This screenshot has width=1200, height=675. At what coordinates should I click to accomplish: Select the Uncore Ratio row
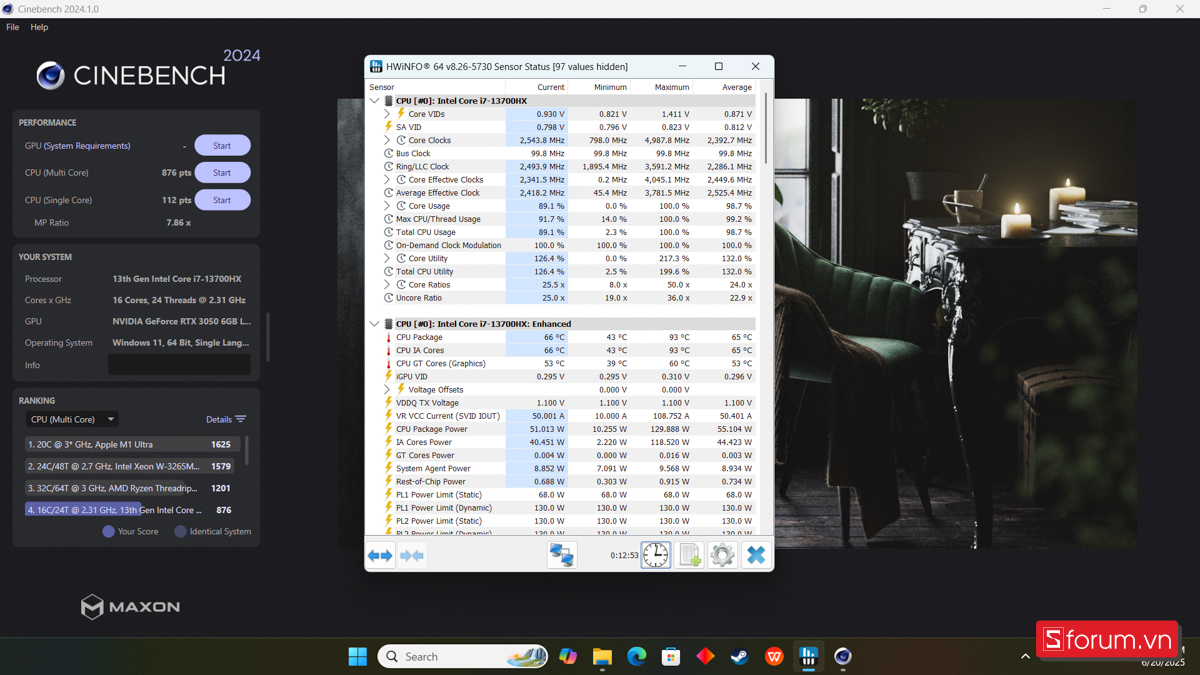[561, 298]
